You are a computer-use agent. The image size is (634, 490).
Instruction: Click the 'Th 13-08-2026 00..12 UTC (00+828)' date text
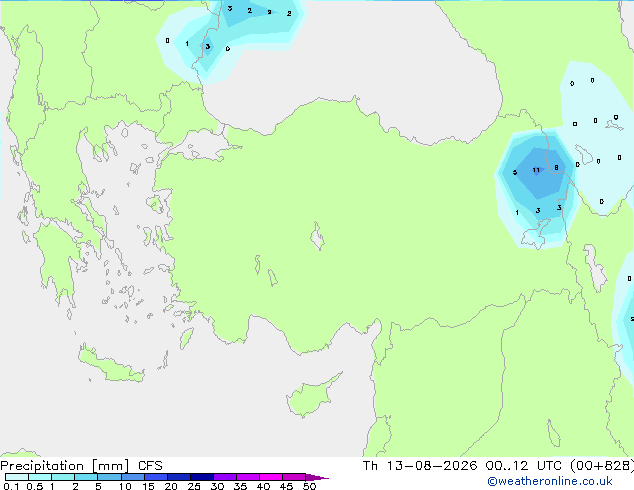498,466
